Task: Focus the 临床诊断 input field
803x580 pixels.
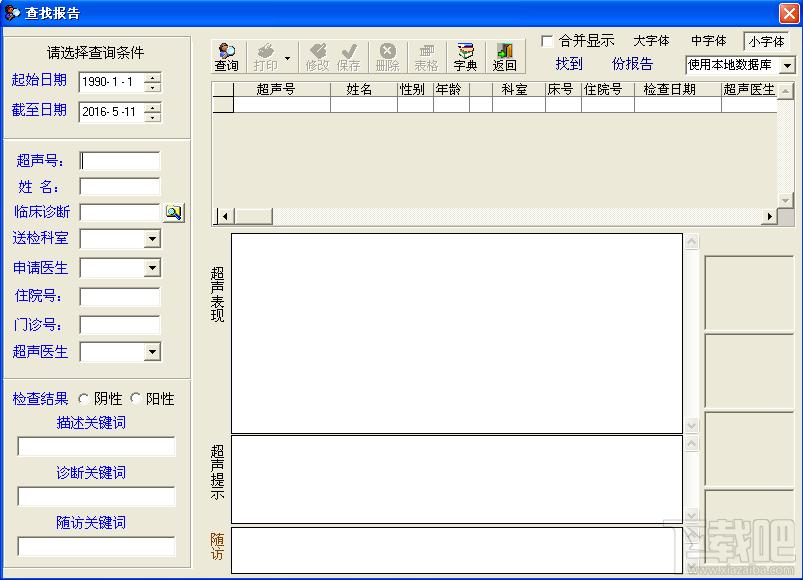Action: click(x=120, y=212)
